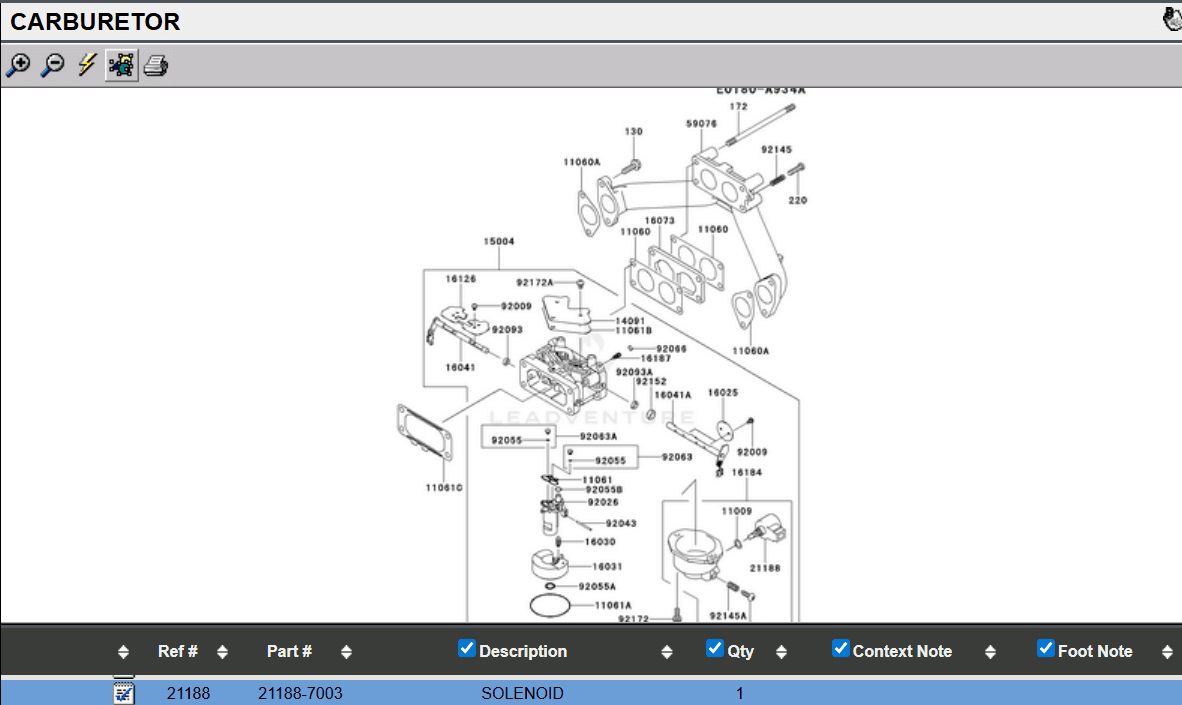Click the lightning bolt toolbar icon
1182x705 pixels.
tap(87, 66)
